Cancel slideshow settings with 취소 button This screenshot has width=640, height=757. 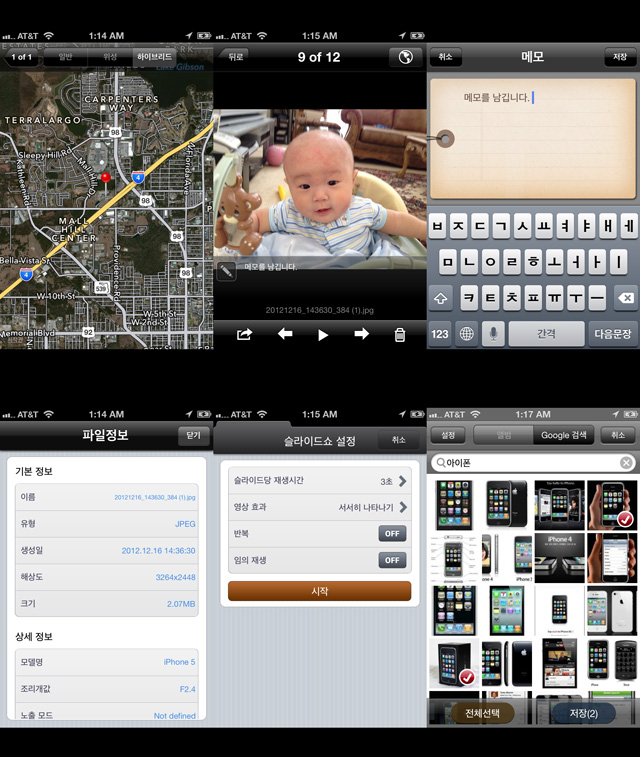(x=398, y=440)
